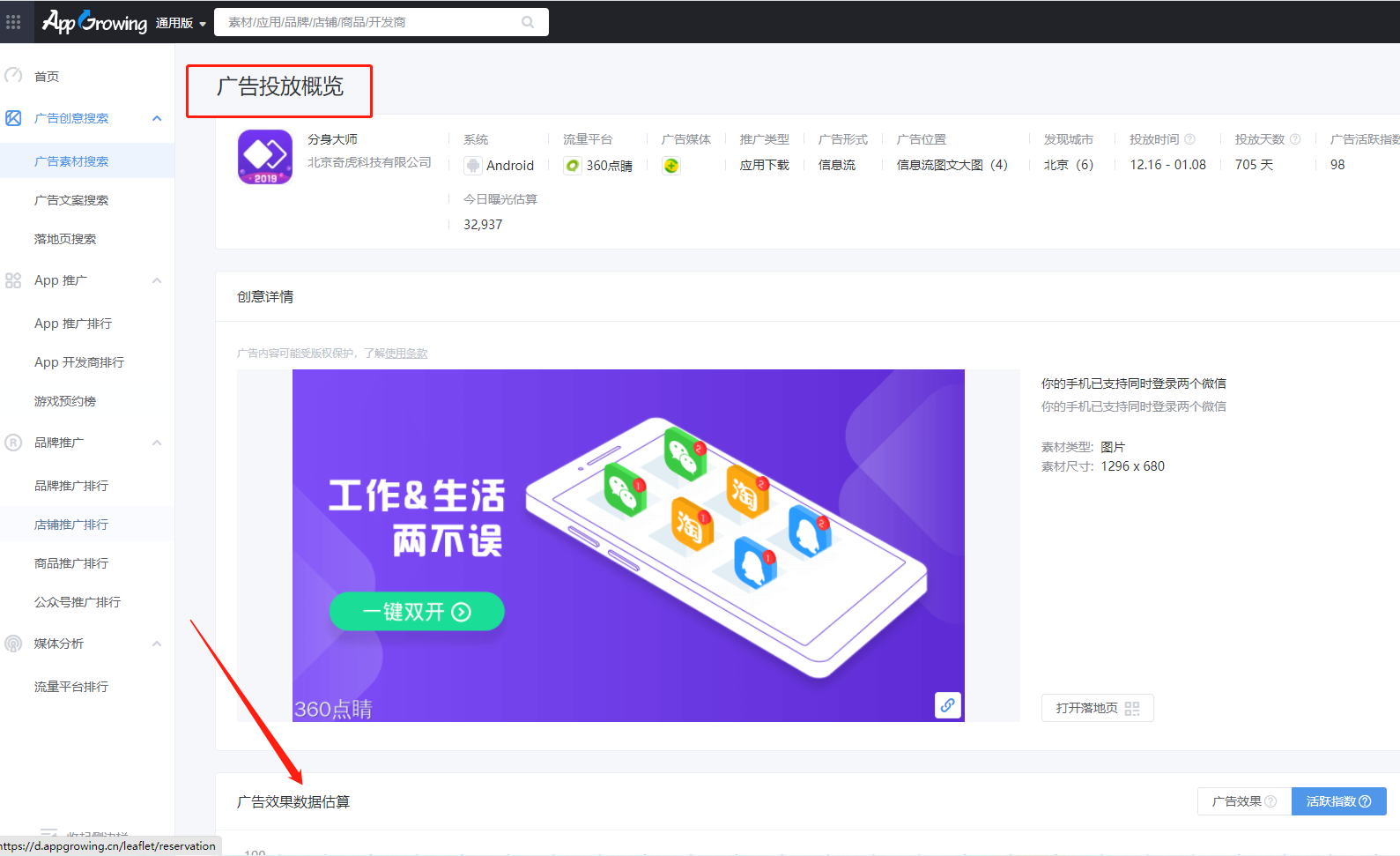Collapse the App 推广 section chevron
Image resolution: width=1400 pixels, height=856 pixels.
tap(157, 280)
